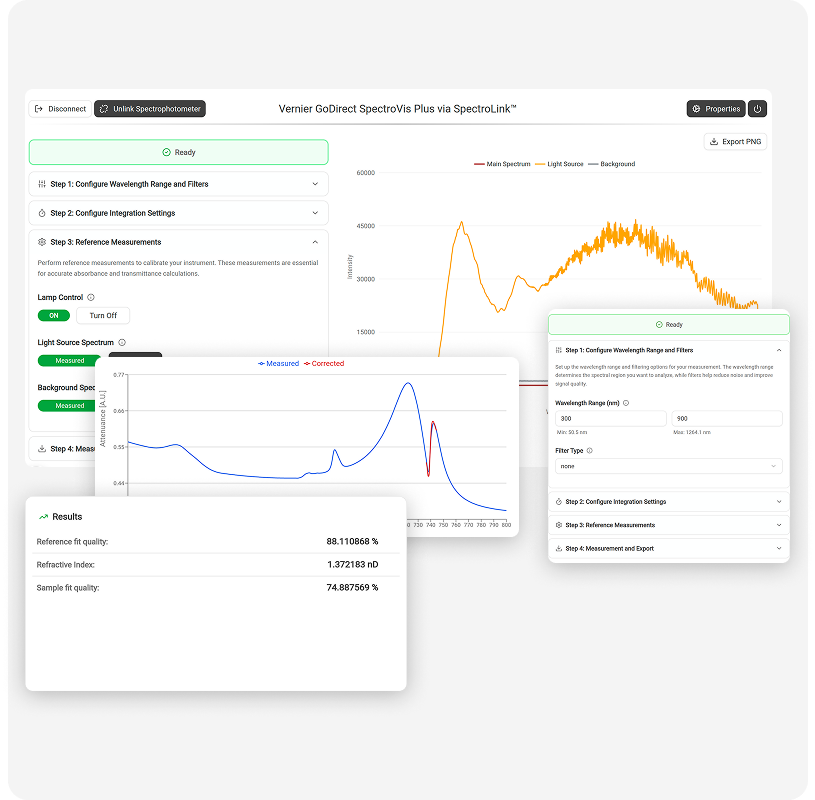Click the Results chart icon

point(44,516)
